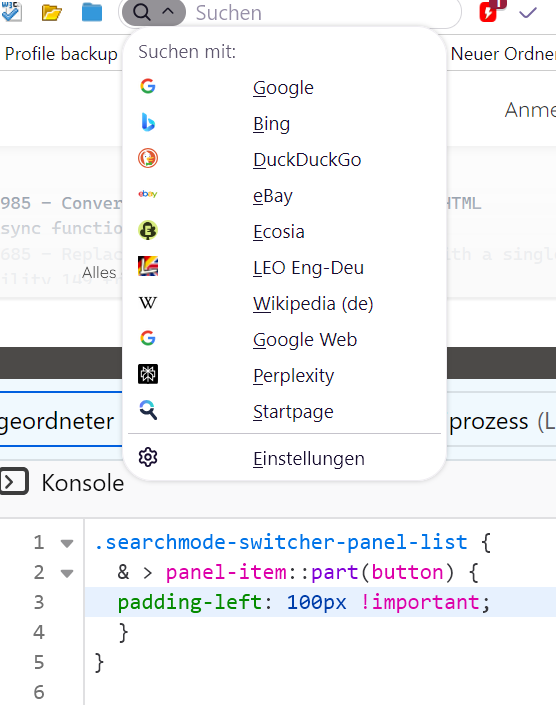This screenshot has height=705, width=556.
Task: Click the Bing logo icon
Action: point(148,122)
